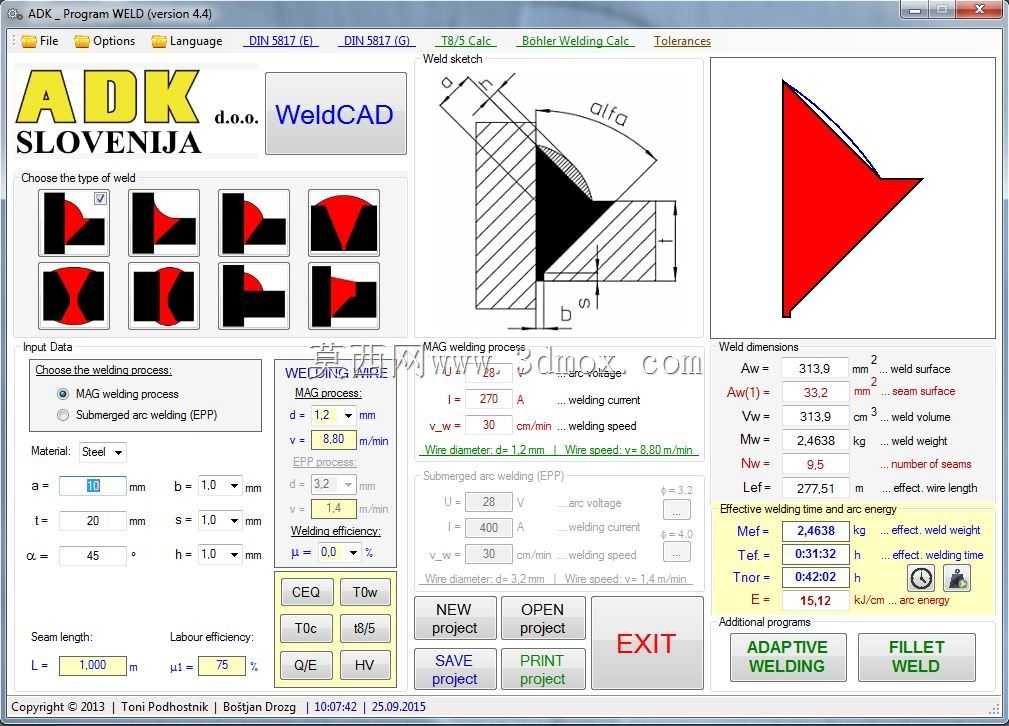1009x726 pixels.
Task: Click the status bar date 25.09.2015
Action: 398,707
